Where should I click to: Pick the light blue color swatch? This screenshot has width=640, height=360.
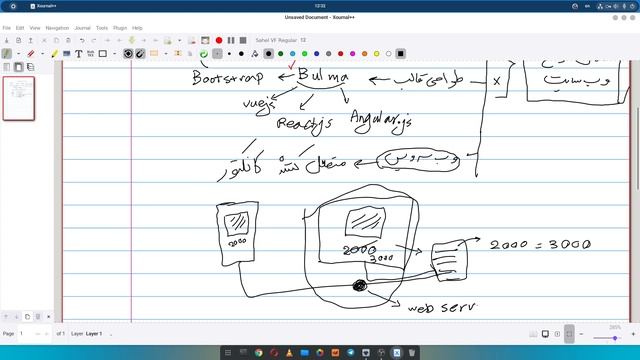pyautogui.click(x=293, y=53)
